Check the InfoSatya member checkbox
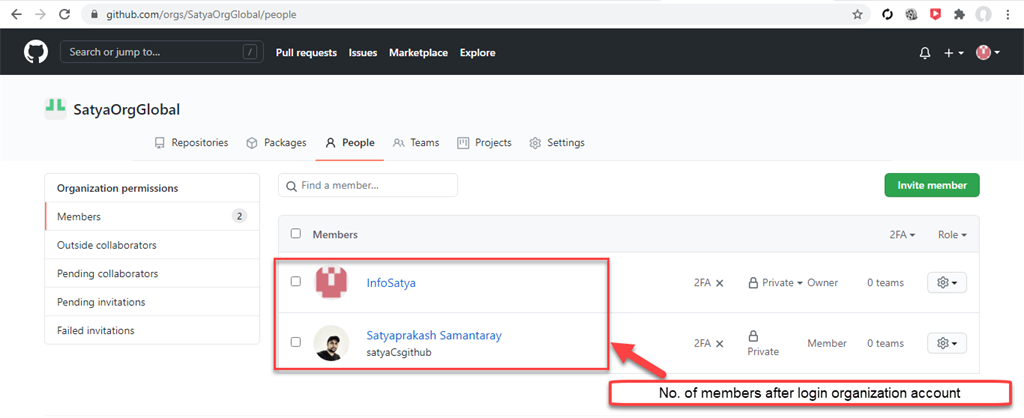Image resolution: width=1024 pixels, height=418 pixels. [296, 281]
